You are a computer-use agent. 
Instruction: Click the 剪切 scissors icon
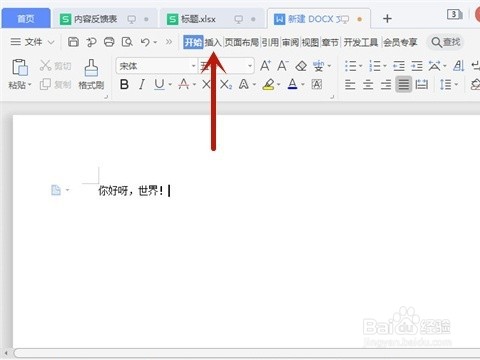click(45, 66)
